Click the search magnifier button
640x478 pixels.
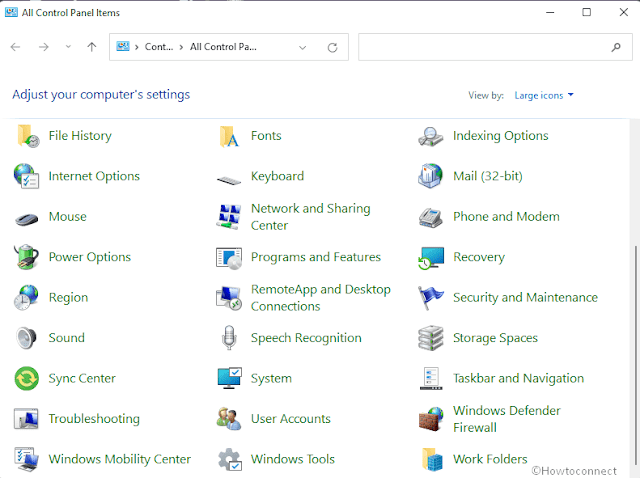(x=616, y=47)
